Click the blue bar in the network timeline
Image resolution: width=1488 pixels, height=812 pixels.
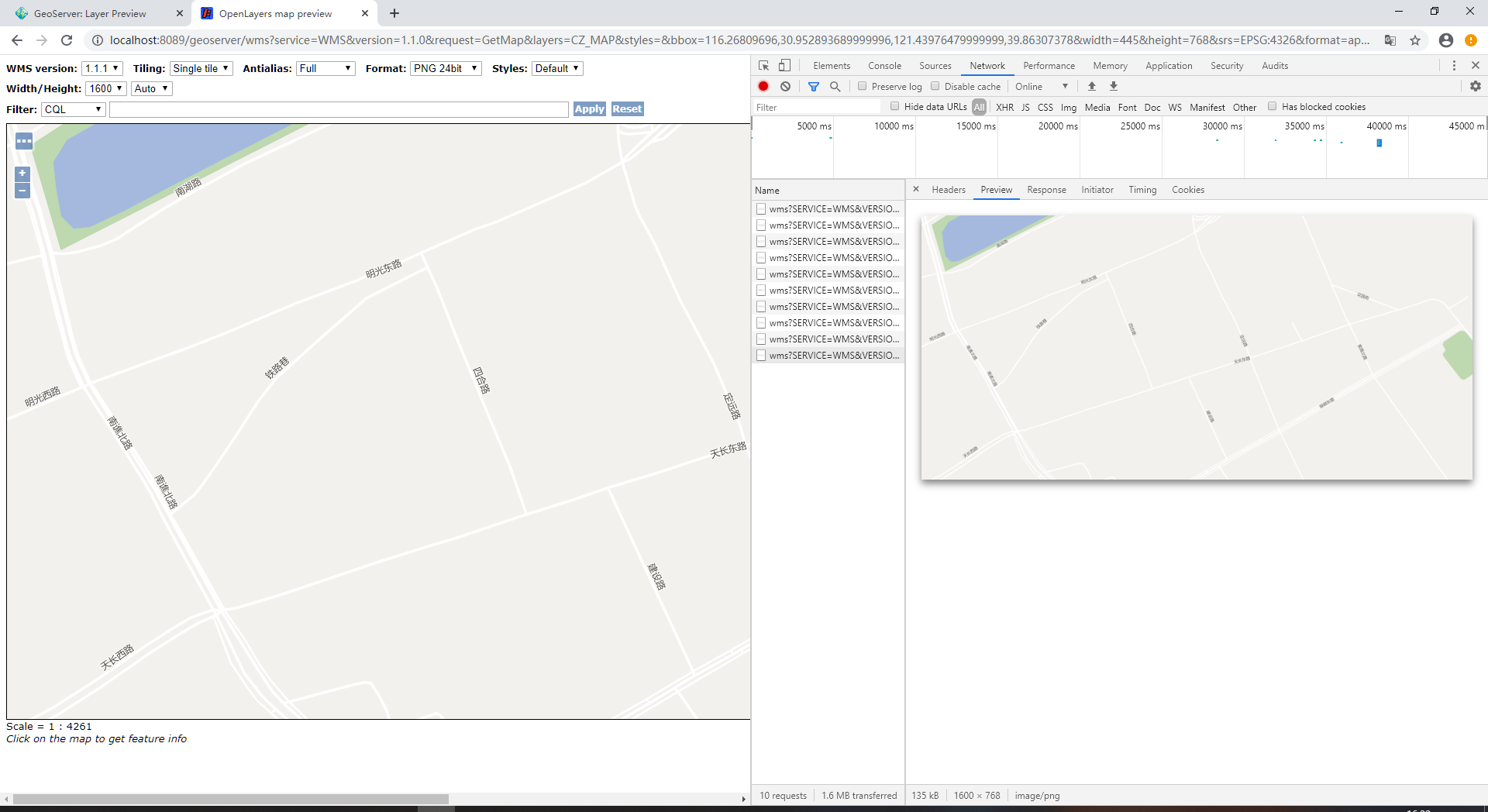click(x=1379, y=143)
